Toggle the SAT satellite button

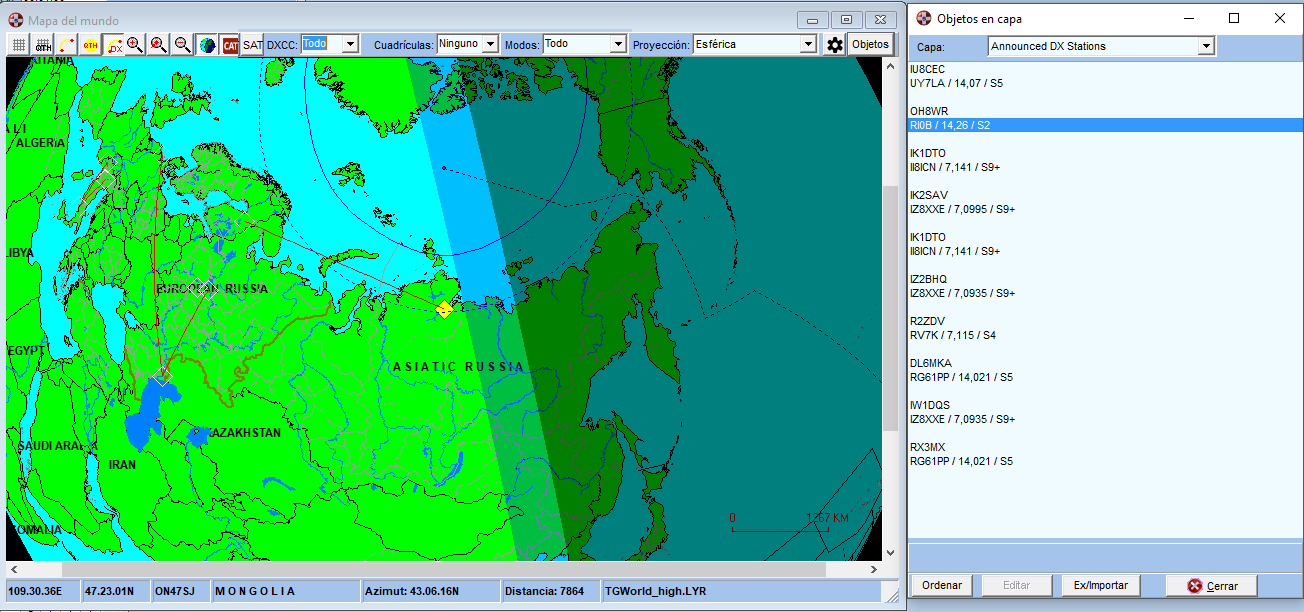(x=253, y=45)
